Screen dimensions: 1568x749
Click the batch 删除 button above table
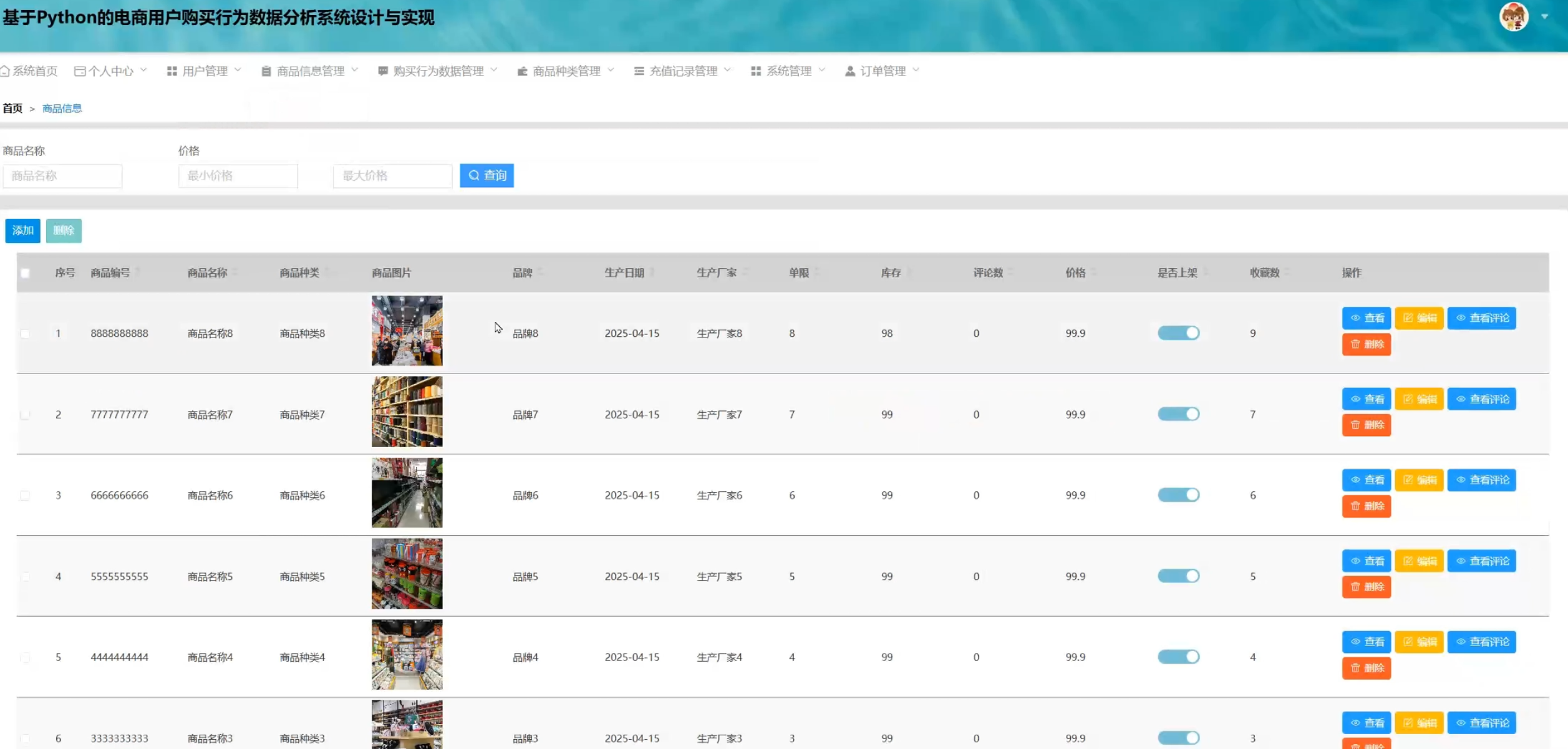[x=64, y=231]
